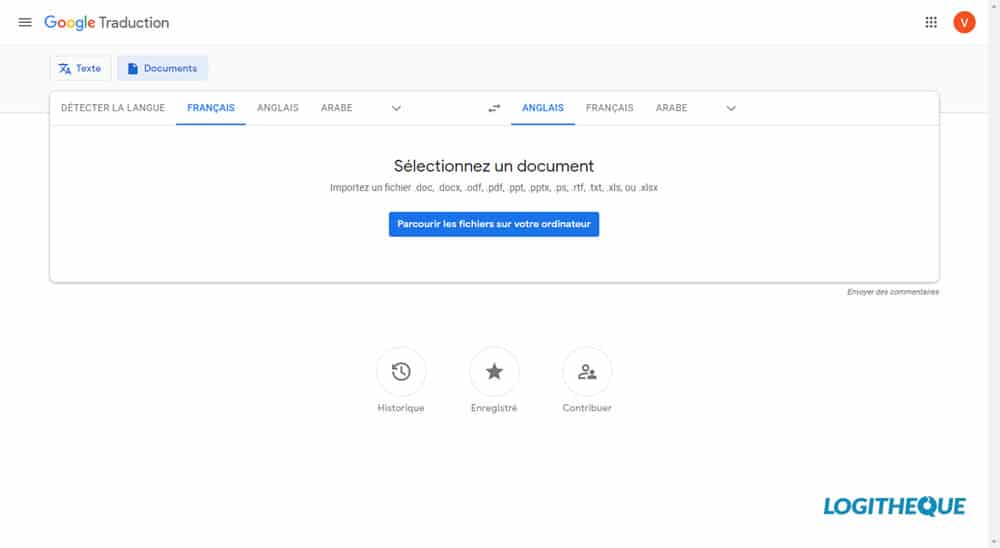
Task: Expand the target language list chevron
Action: pyautogui.click(x=731, y=108)
